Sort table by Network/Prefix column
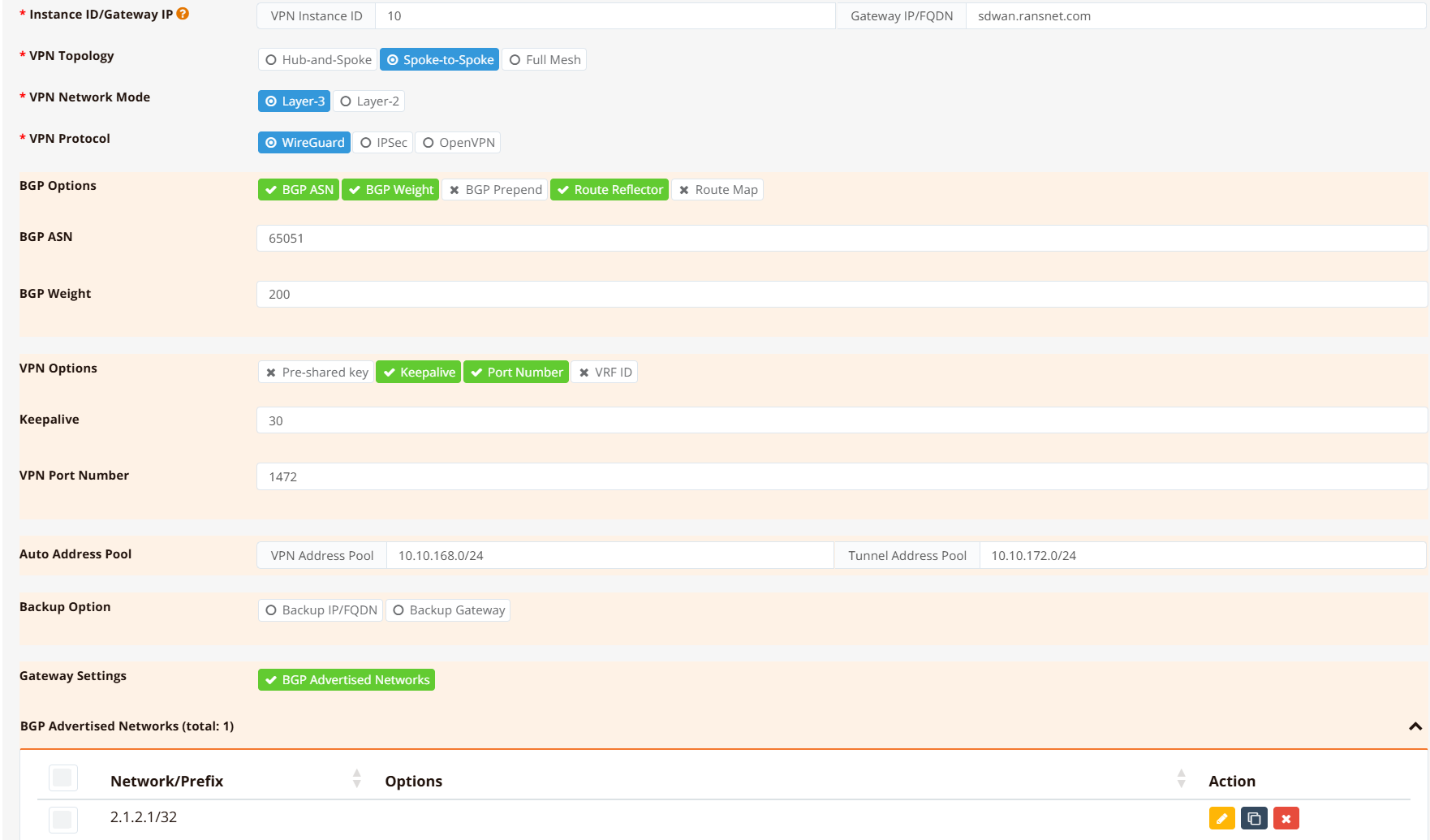The width and height of the screenshot is (1430, 840). pyautogui.click(x=356, y=779)
